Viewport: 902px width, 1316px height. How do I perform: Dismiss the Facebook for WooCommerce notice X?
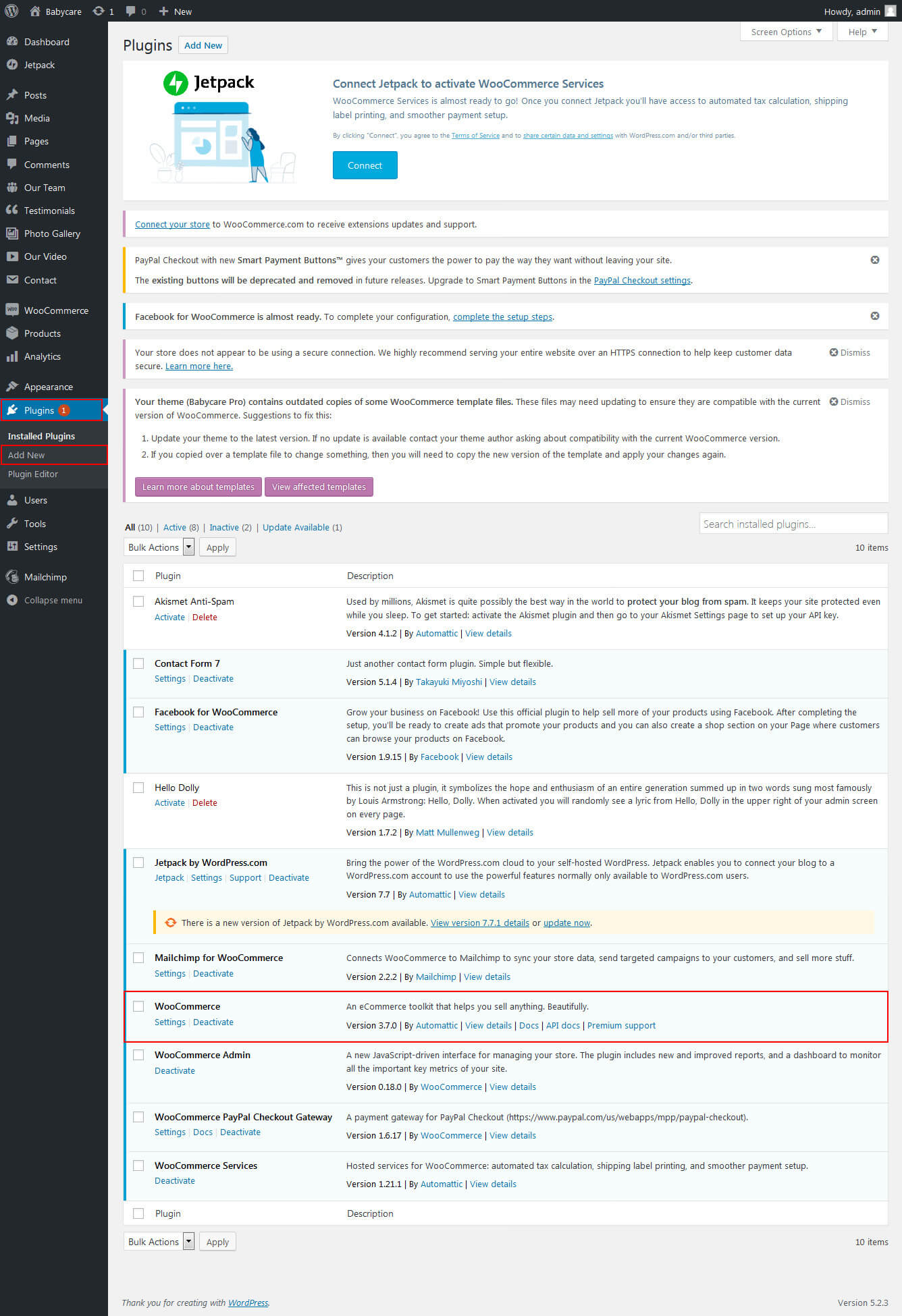[x=875, y=316]
